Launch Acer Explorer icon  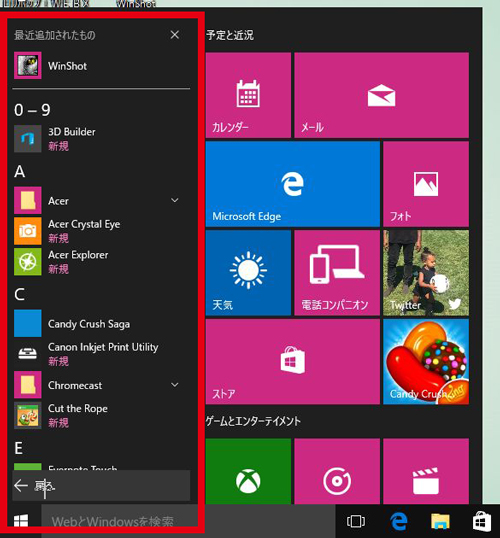(x=28, y=261)
